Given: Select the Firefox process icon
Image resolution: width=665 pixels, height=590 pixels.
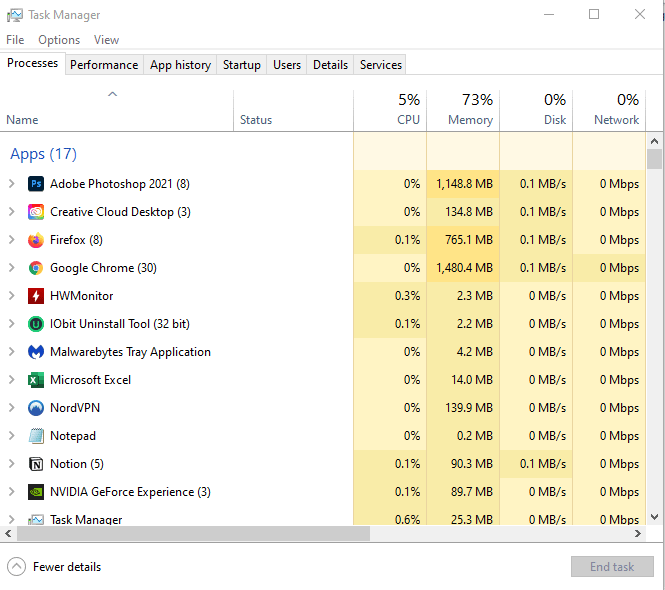Looking at the screenshot, I should pyautogui.click(x=36, y=240).
